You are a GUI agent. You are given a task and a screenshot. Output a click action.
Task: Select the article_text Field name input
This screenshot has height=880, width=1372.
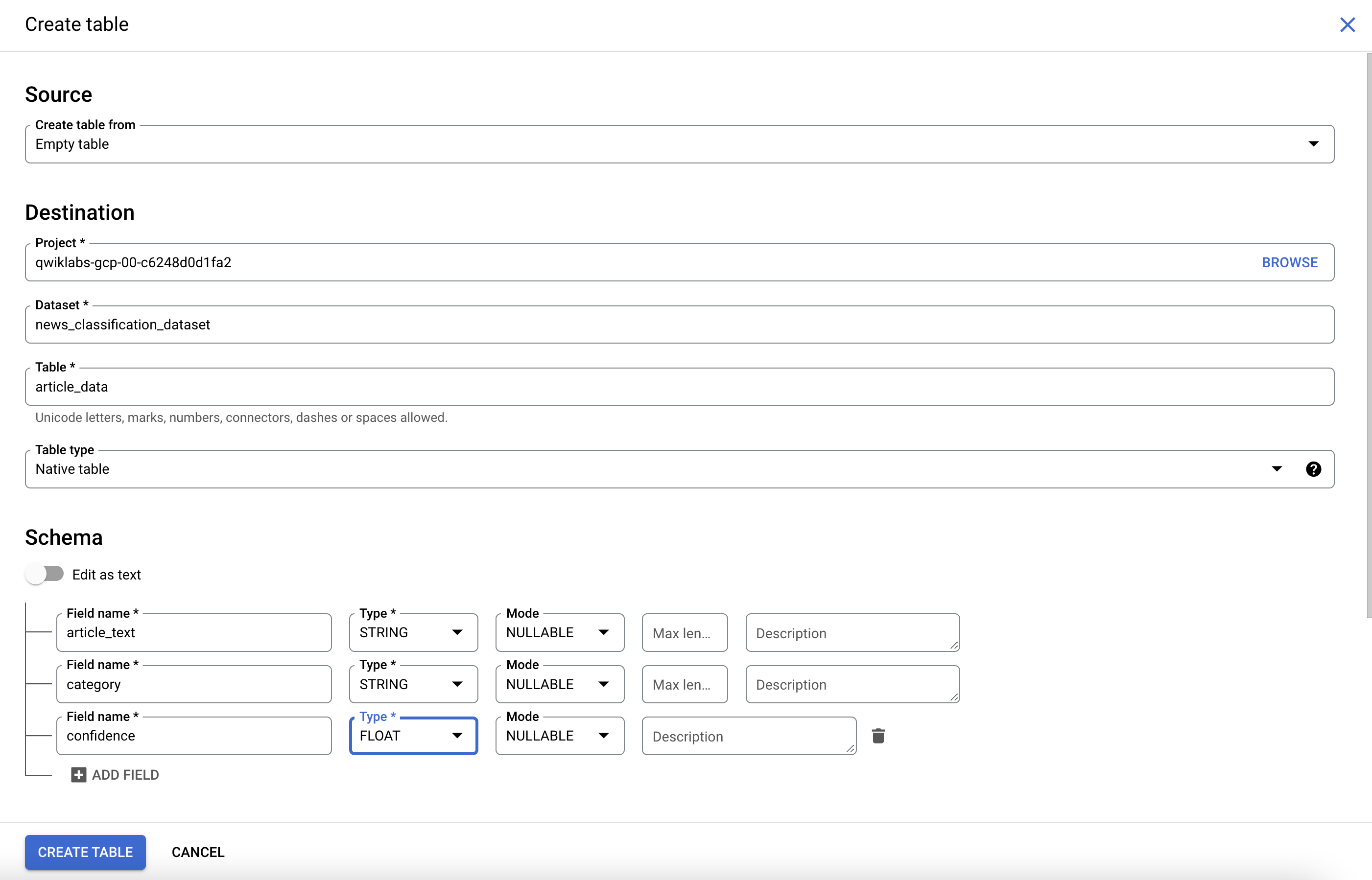coord(196,632)
